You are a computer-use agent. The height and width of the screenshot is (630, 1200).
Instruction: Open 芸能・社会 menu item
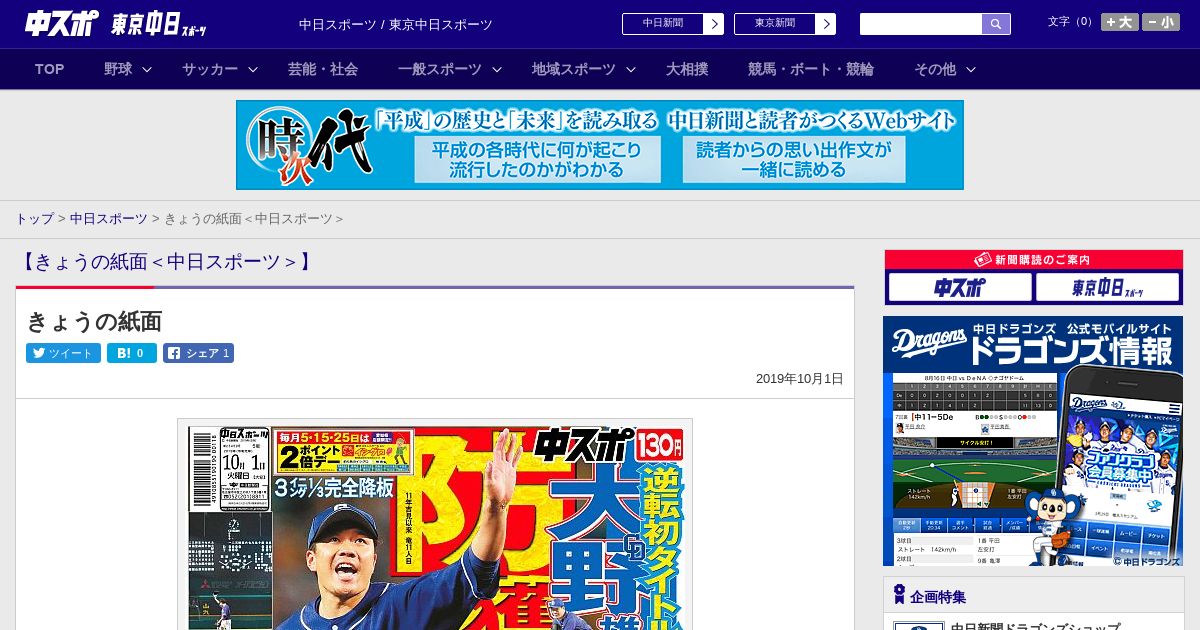pyautogui.click(x=323, y=69)
